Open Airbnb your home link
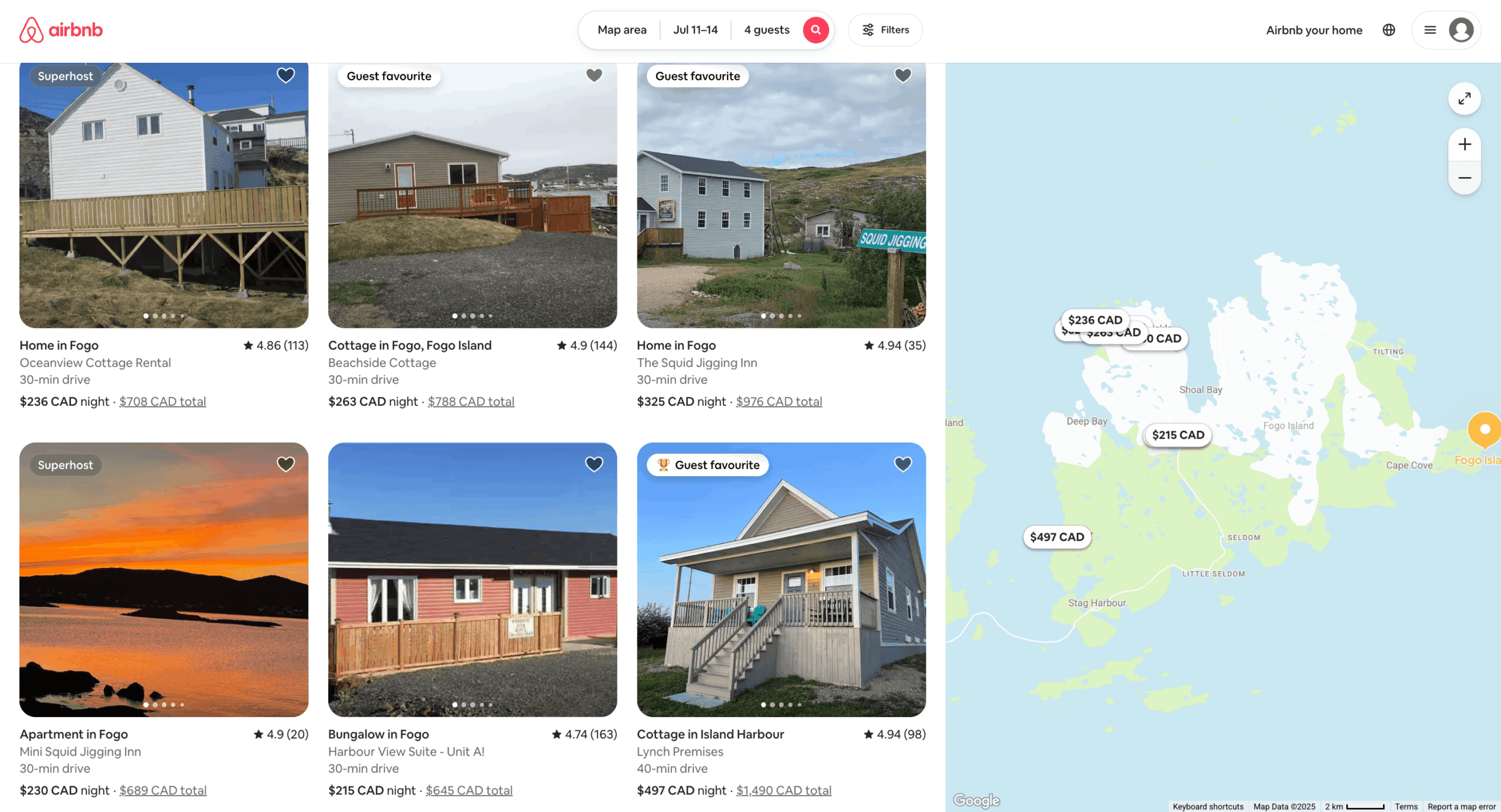 [x=1313, y=30]
